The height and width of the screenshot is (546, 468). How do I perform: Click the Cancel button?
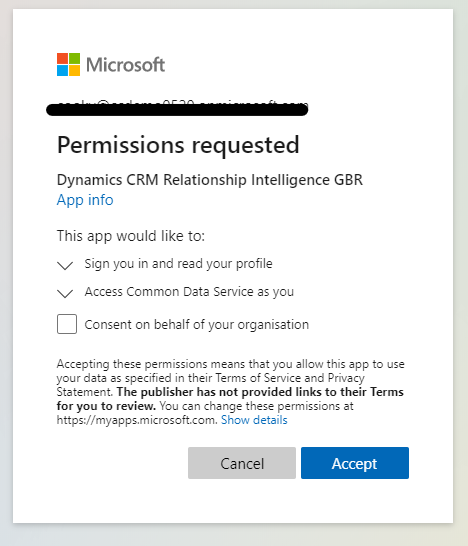point(242,463)
